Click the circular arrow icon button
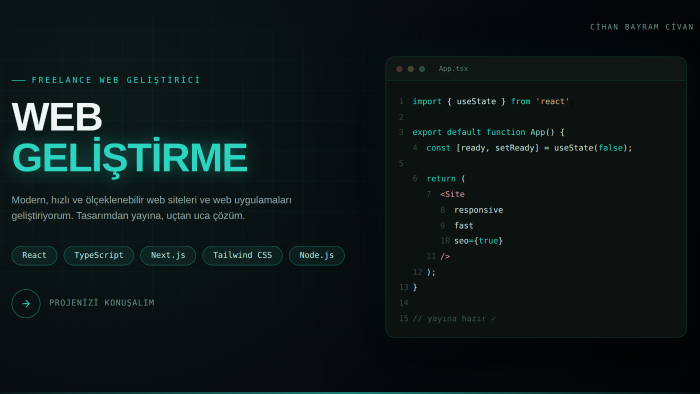This screenshot has height=394, width=700. pos(26,303)
